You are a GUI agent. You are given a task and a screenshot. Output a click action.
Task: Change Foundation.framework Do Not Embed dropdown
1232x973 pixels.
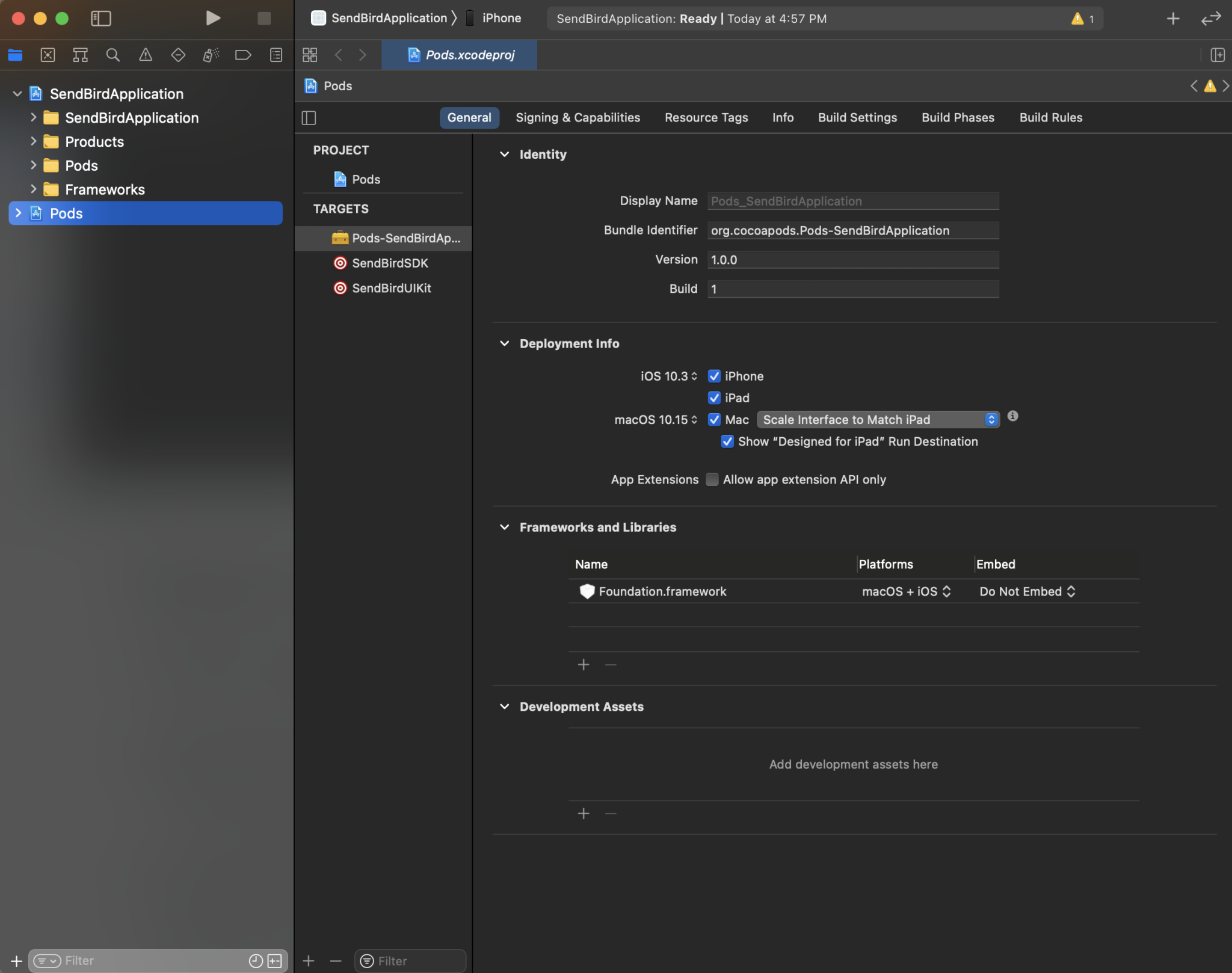[1027, 591]
